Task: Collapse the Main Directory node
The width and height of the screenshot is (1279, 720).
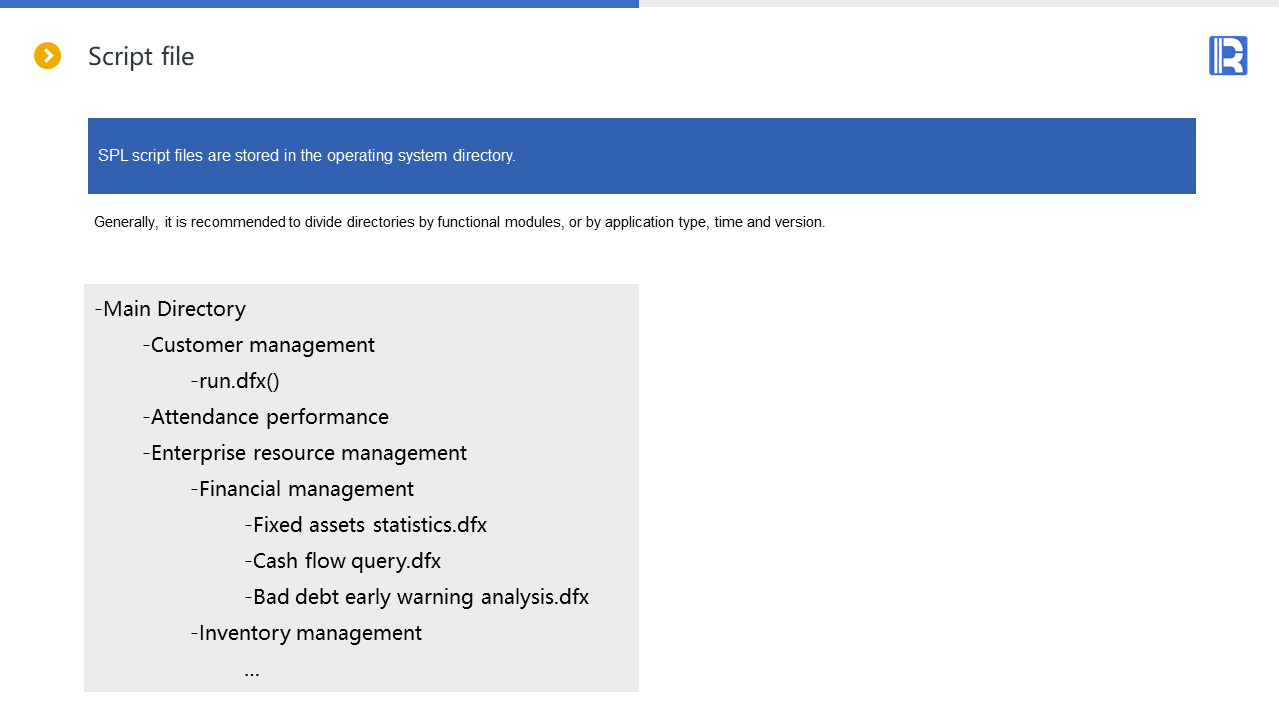Action: click(x=173, y=309)
